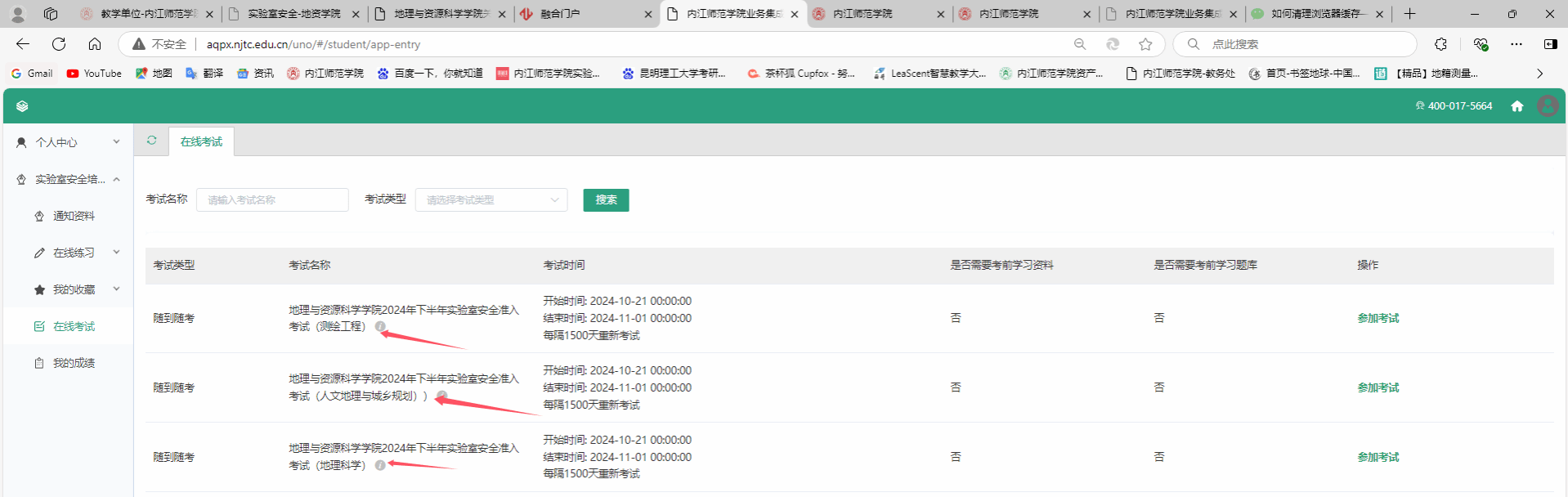Click the browser reload page button

(x=59, y=44)
